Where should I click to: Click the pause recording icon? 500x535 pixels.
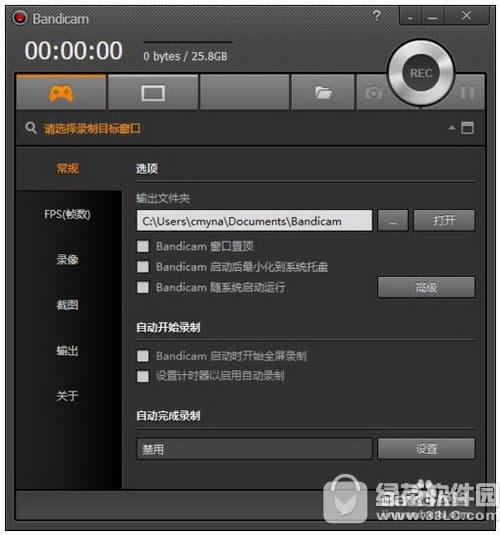pyautogui.click(x=467, y=93)
